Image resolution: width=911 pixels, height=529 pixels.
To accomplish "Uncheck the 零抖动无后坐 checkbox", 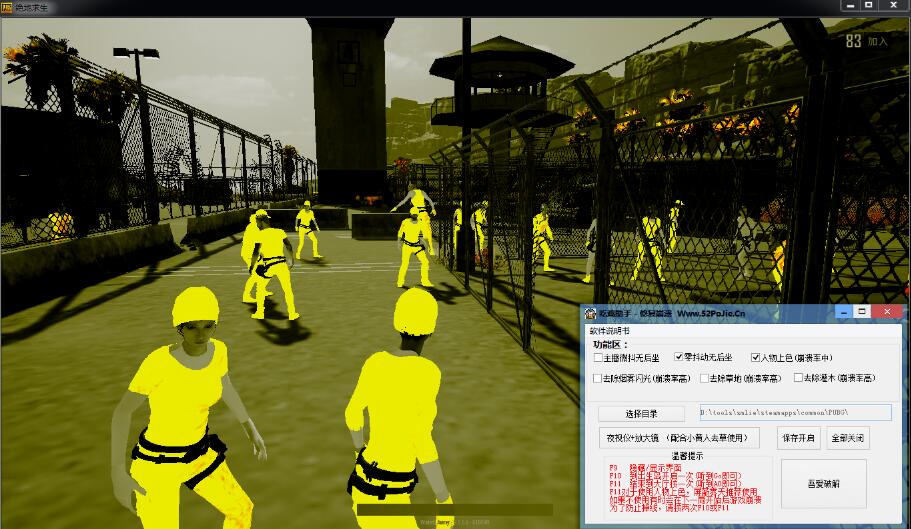I will click(x=679, y=357).
